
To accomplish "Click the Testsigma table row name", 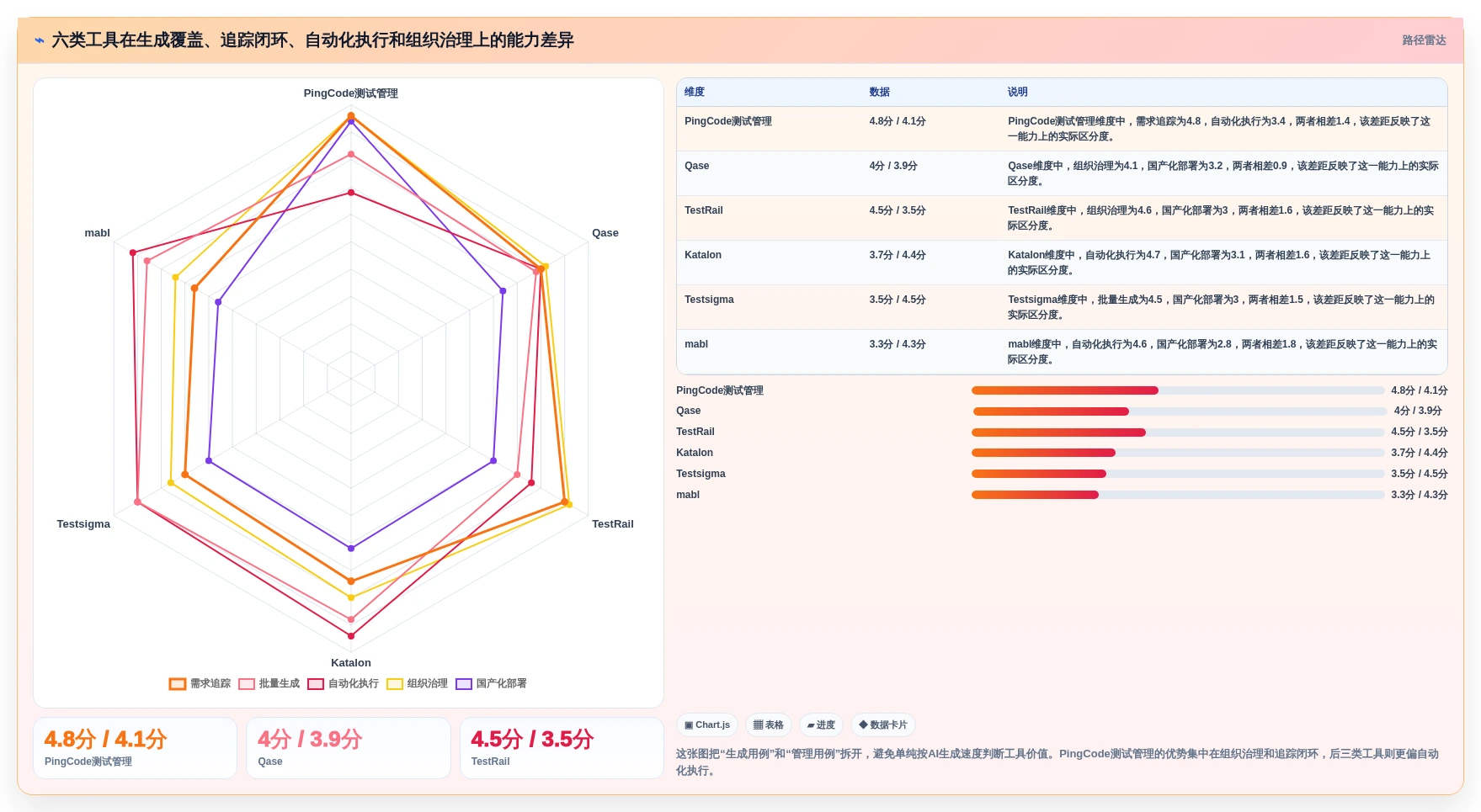I will click(x=709, y=300).
